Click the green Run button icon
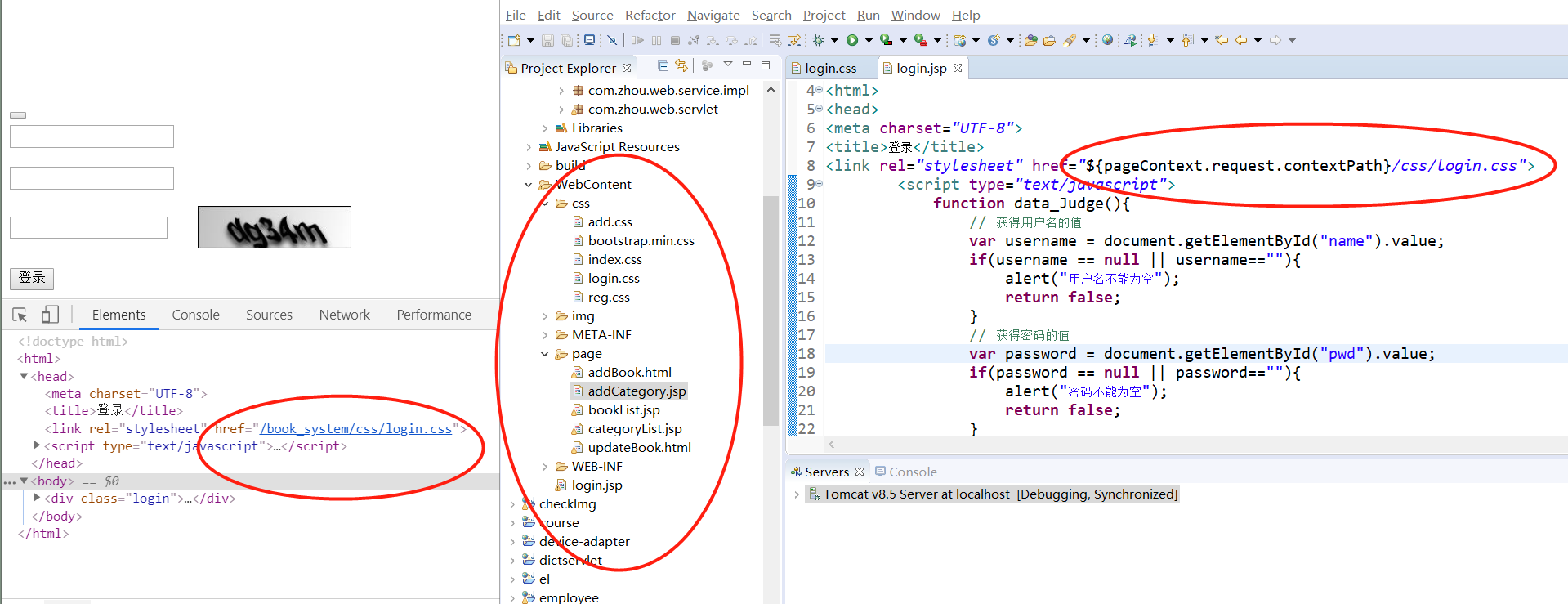 [x=852, y=40]
